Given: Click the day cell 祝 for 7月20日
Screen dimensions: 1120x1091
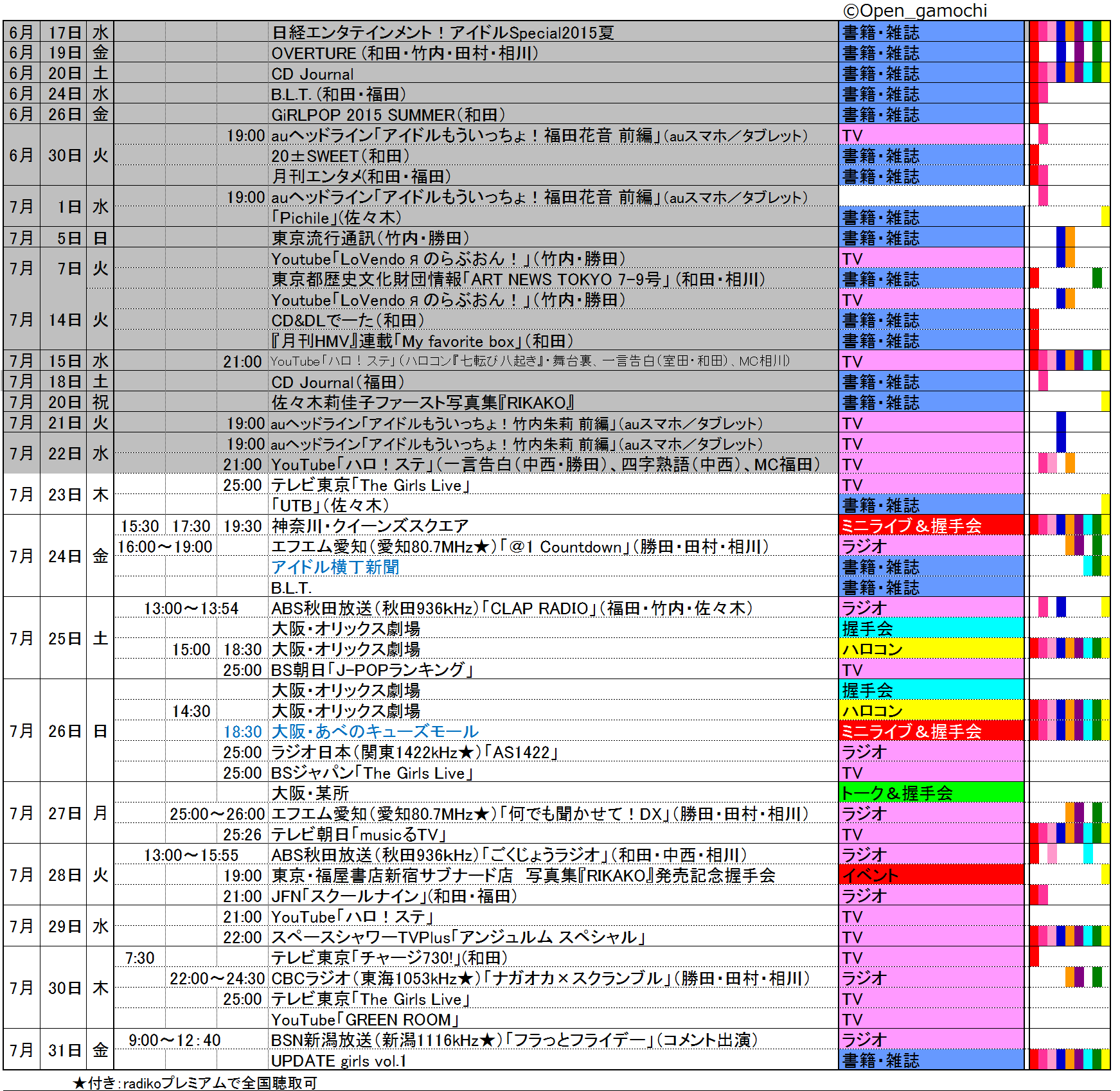Looking at the screenshot, I should pos(100,402).
